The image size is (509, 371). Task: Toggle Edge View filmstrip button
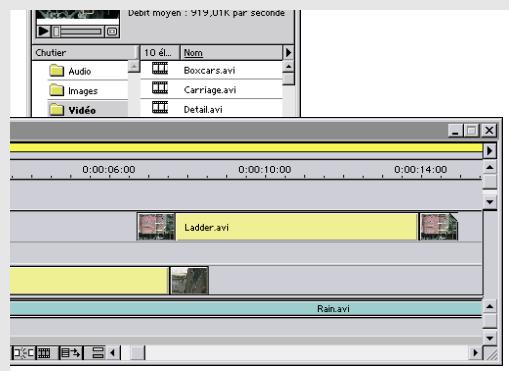click(44, 352)
